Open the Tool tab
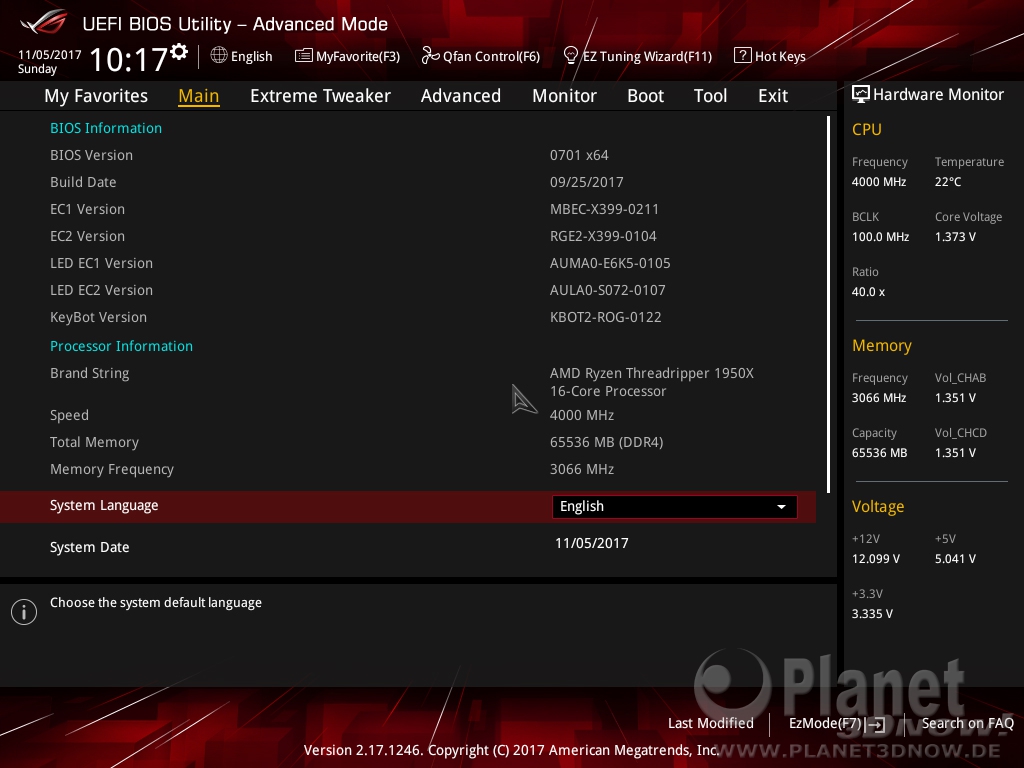 coord(710,96)
